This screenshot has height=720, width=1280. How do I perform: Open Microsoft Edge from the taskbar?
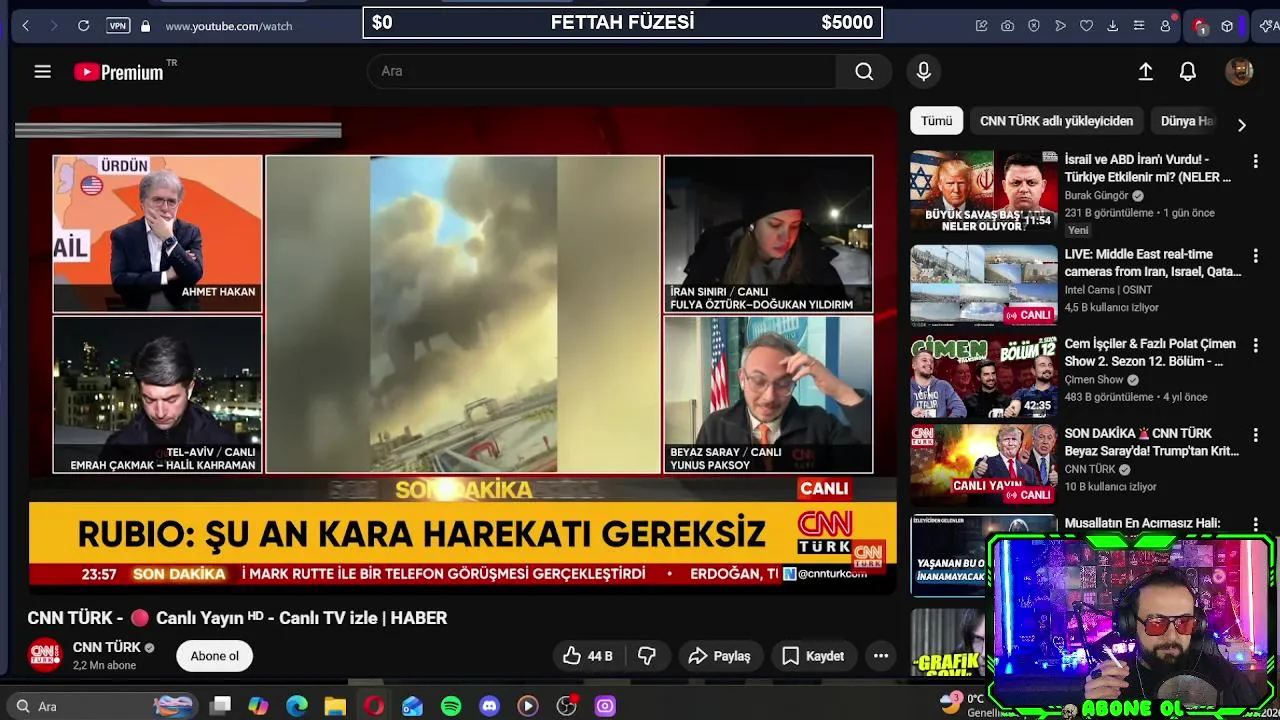pyautogui.click(x=297, y=706)
